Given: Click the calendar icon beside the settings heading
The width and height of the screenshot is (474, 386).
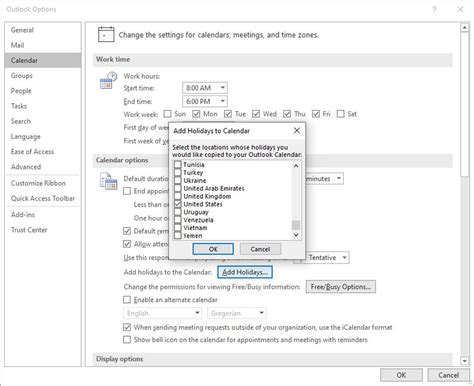Looking at the screenshot, I should (106, 34).
